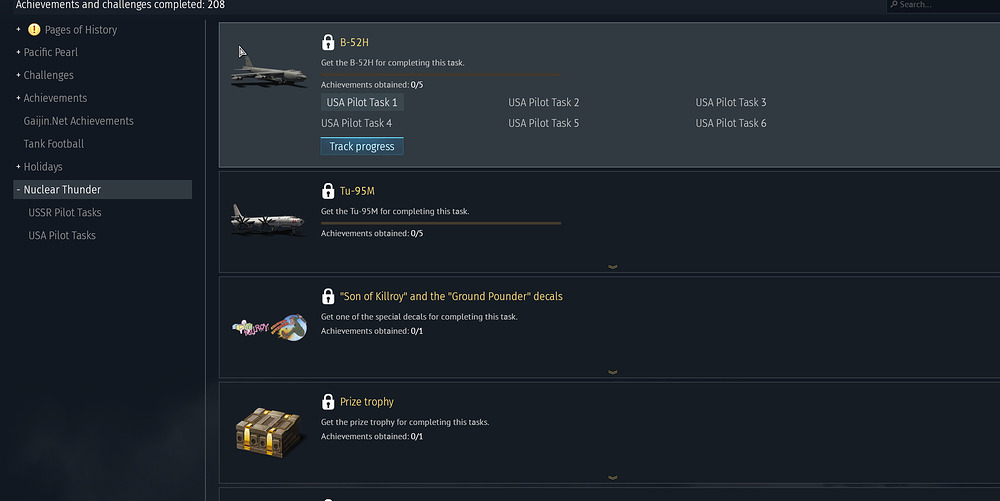Select USA Pilot Task 1
Viewport: 1000px width, 501px height.
pos(362,103)
